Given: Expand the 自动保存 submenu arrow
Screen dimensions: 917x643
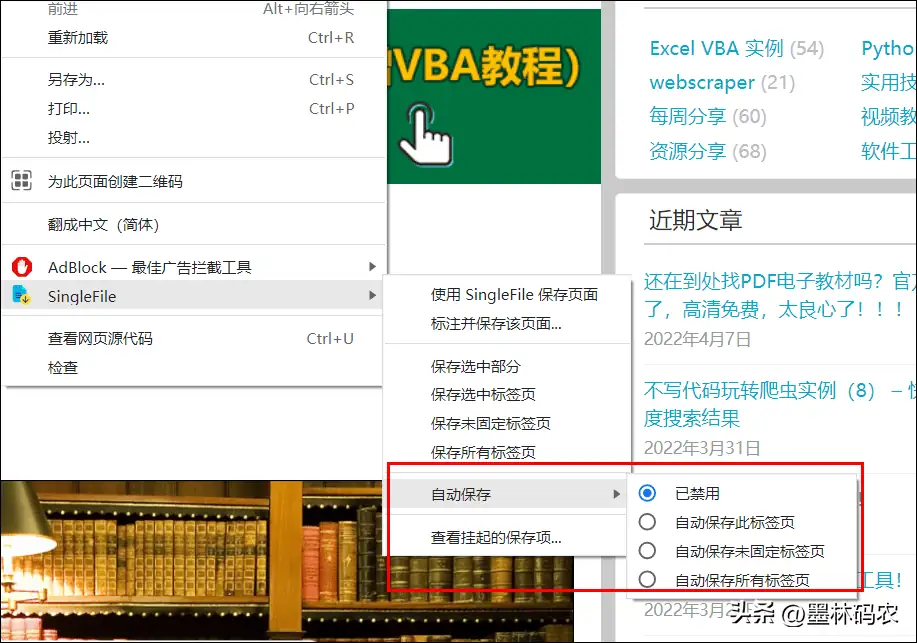Looking at the screenshot, I should [615, 493].
